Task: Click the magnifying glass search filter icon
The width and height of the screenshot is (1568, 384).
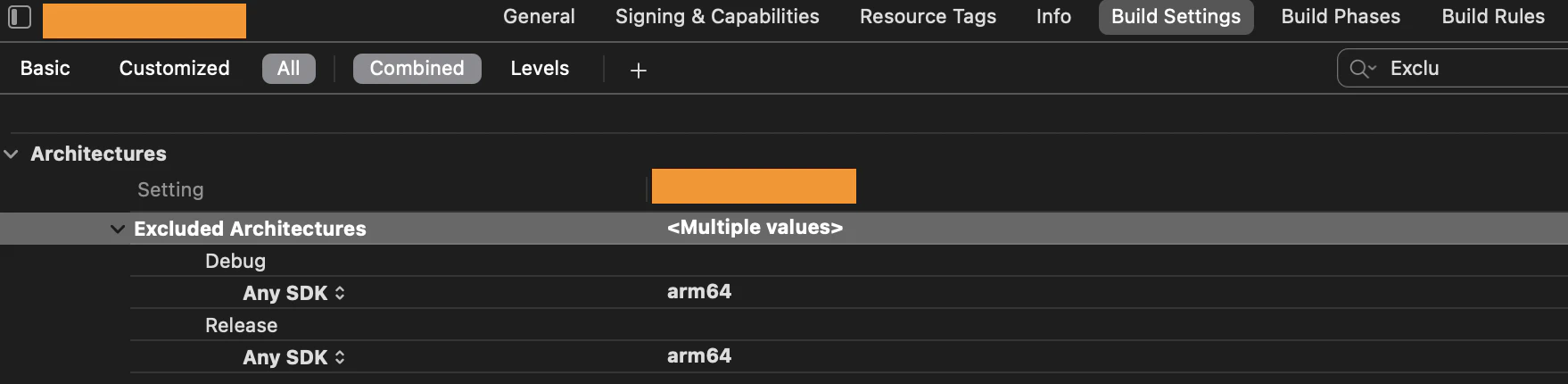Action: click(x=1362, y=69)
